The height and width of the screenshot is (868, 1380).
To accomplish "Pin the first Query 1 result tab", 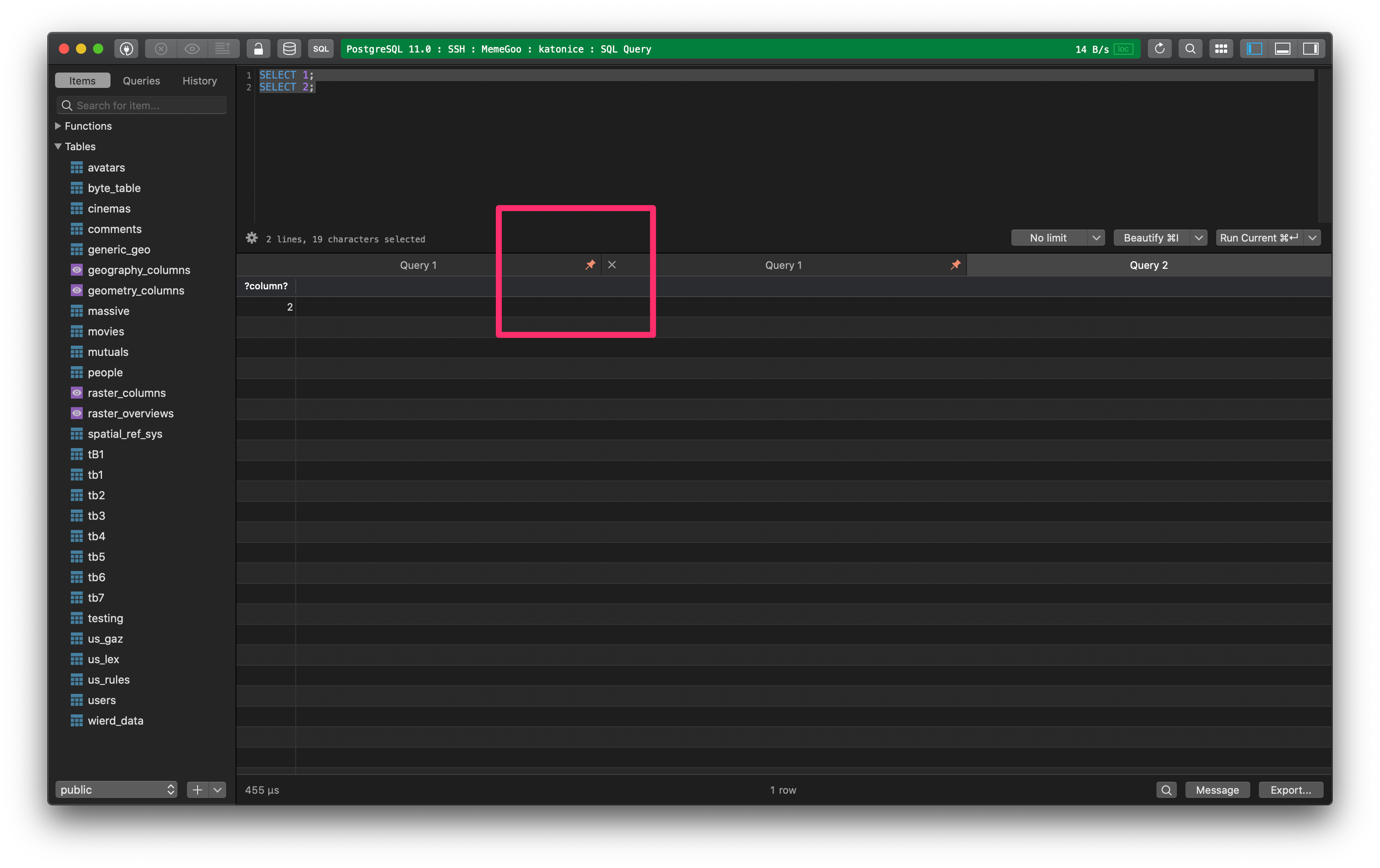I will [x=590, y=265].
